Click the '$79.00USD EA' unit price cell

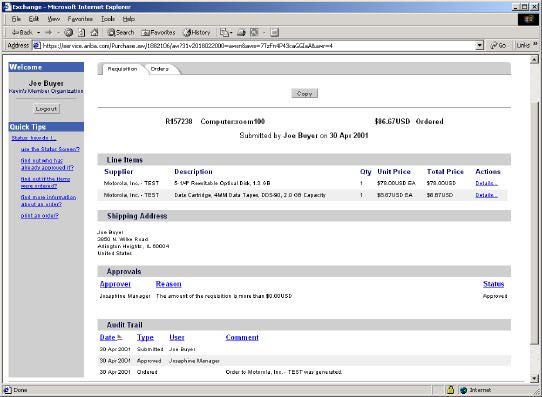pos(396,183)
